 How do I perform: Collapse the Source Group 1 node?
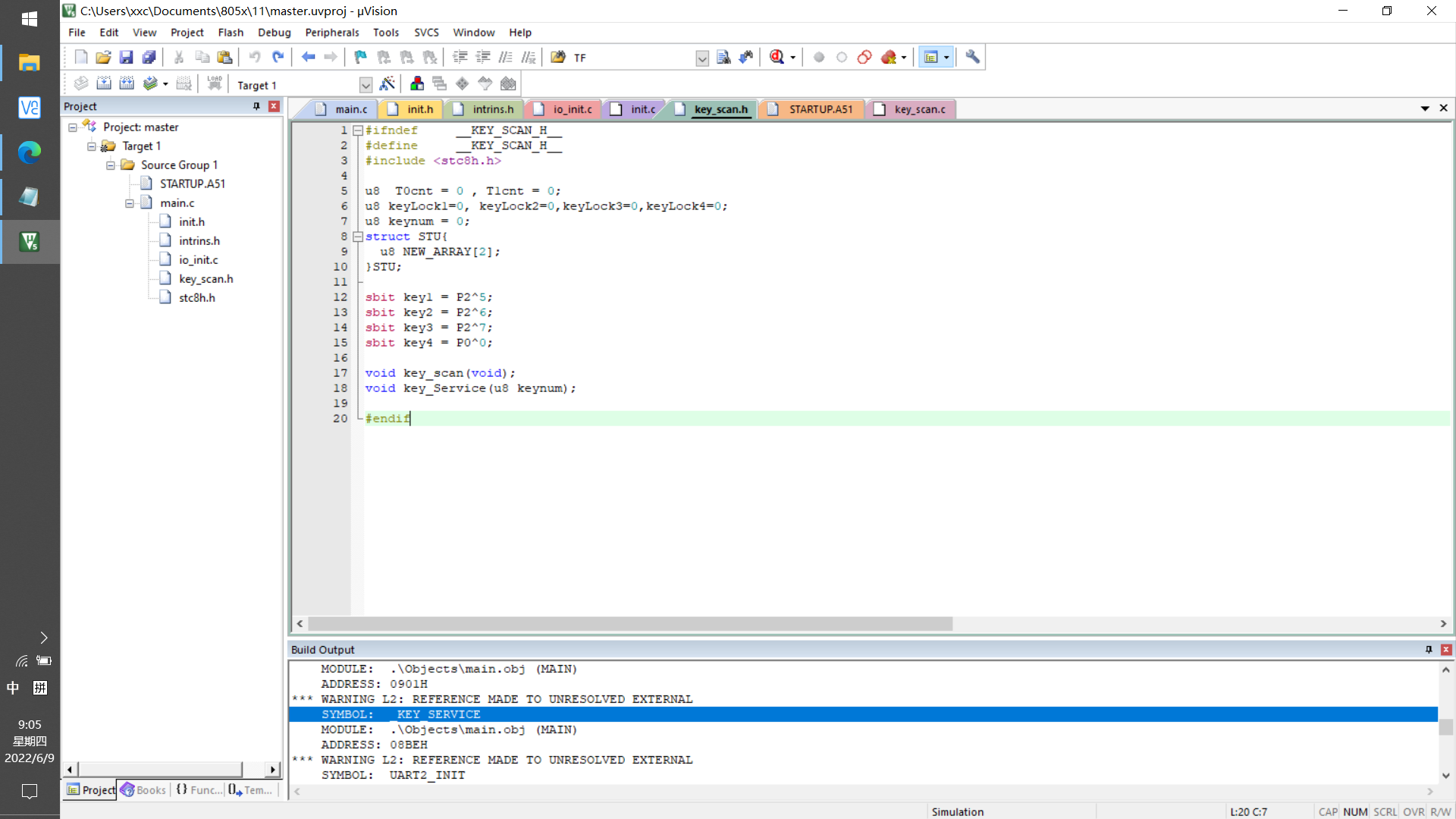tap(111, 165)
